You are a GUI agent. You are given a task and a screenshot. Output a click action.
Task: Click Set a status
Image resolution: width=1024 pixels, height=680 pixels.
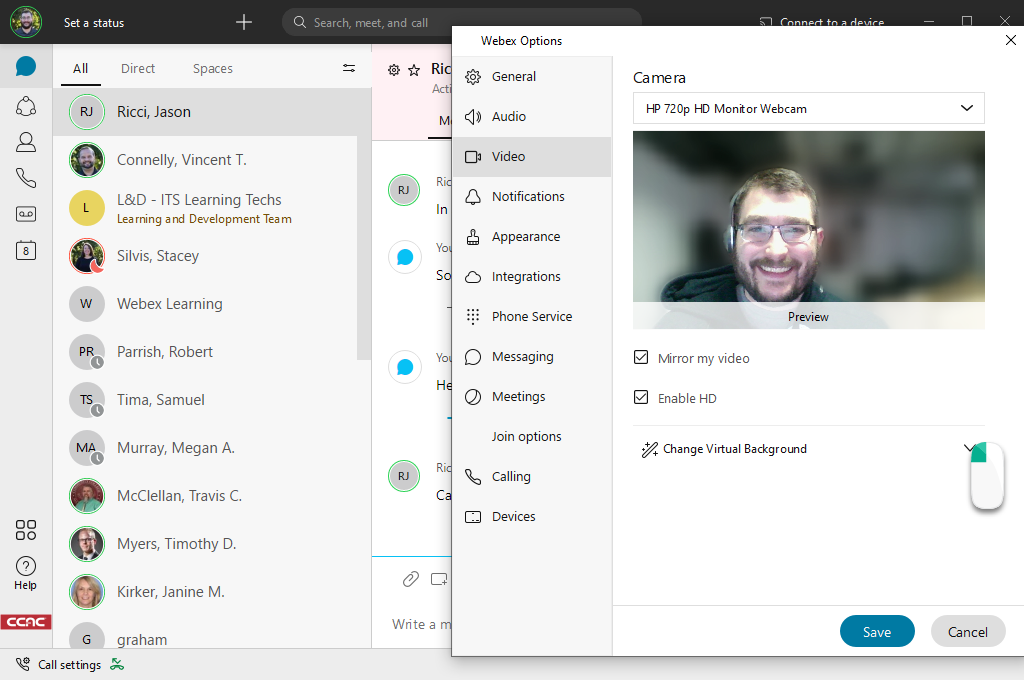tap(94, 23)
